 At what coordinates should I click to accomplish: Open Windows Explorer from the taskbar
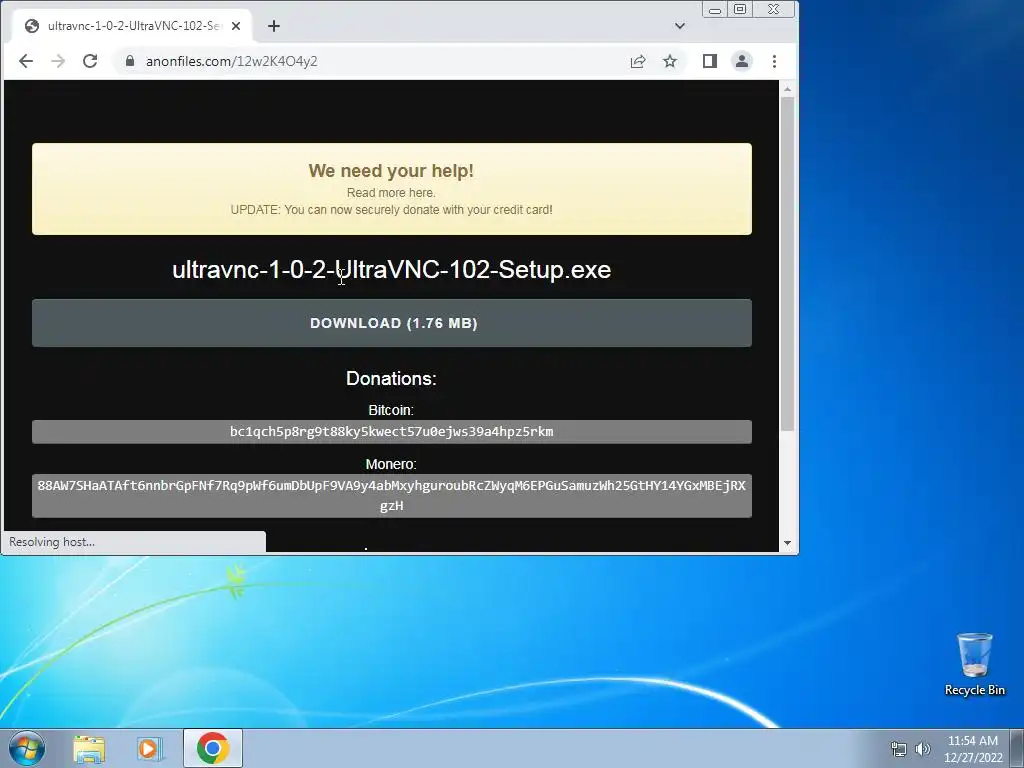click(89, 748)
